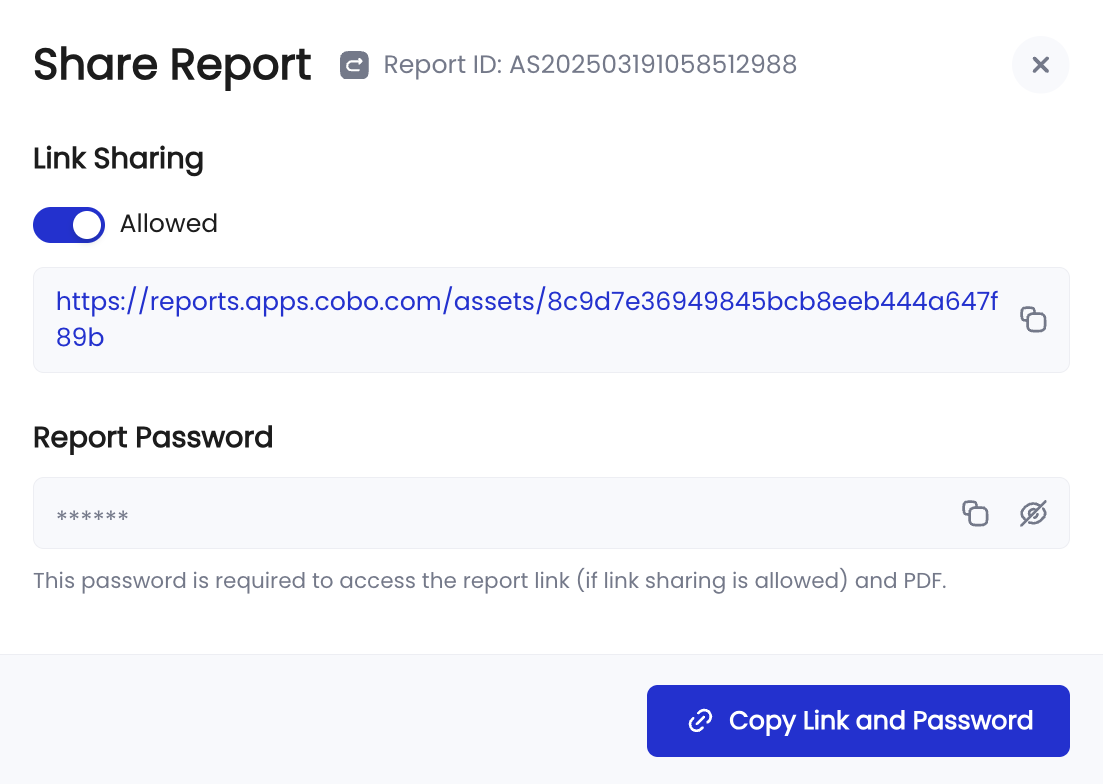
Task: Click the Share Report title
Action: coord(172,65)
